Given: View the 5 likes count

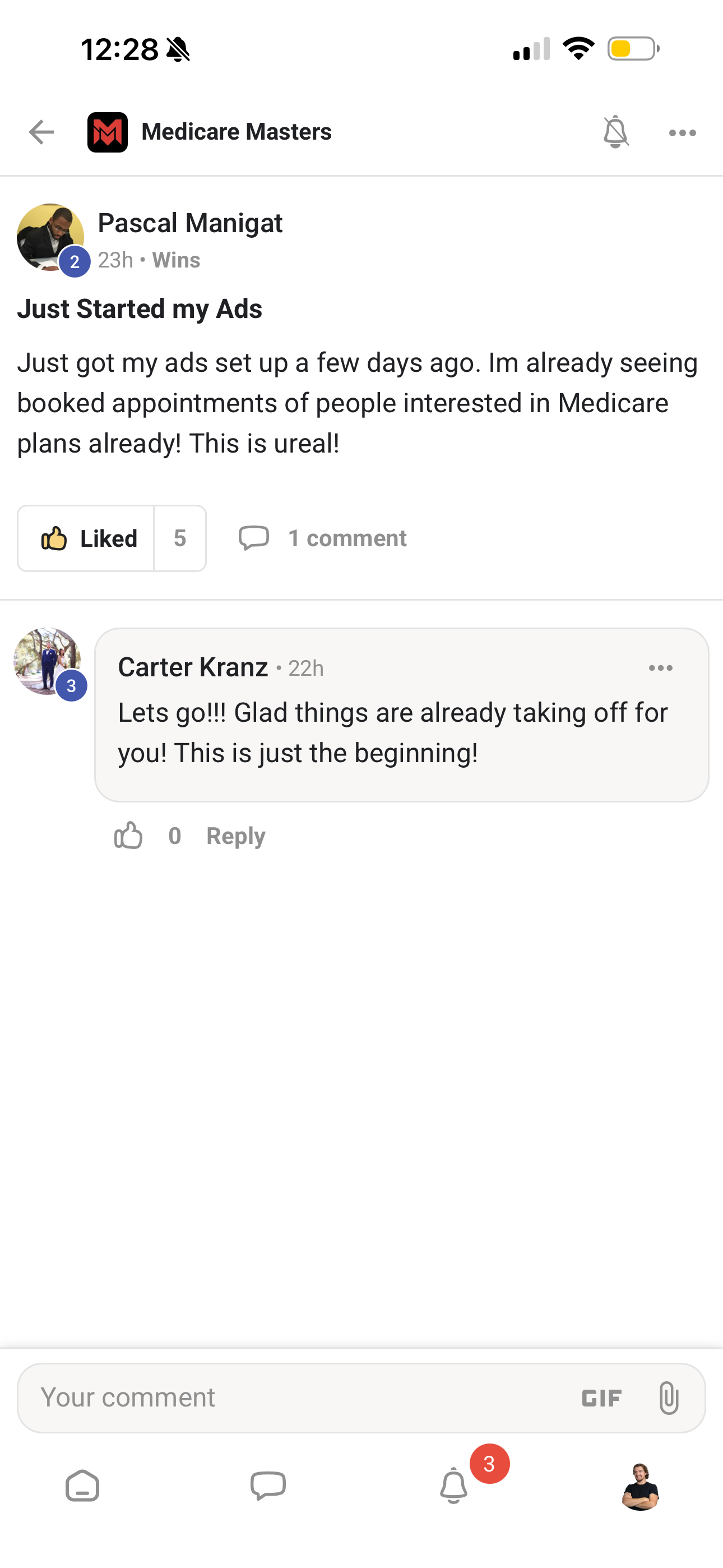Looking at the screenshot, I should [179, 539].
